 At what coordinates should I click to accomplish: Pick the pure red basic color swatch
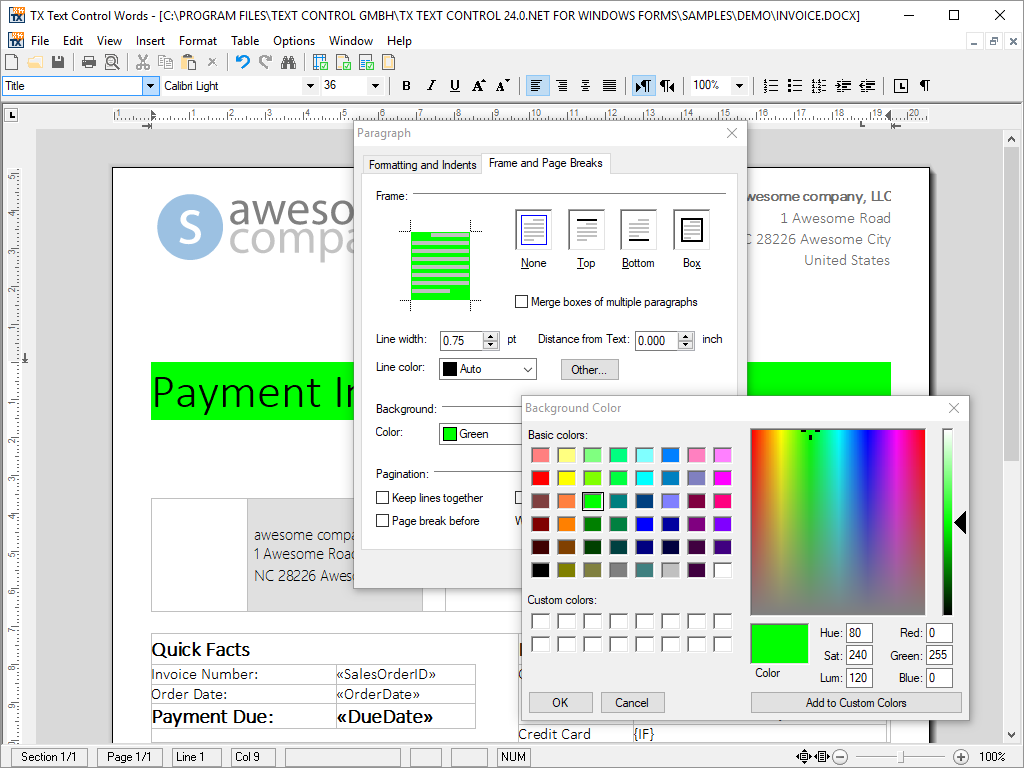coord(540,478)
